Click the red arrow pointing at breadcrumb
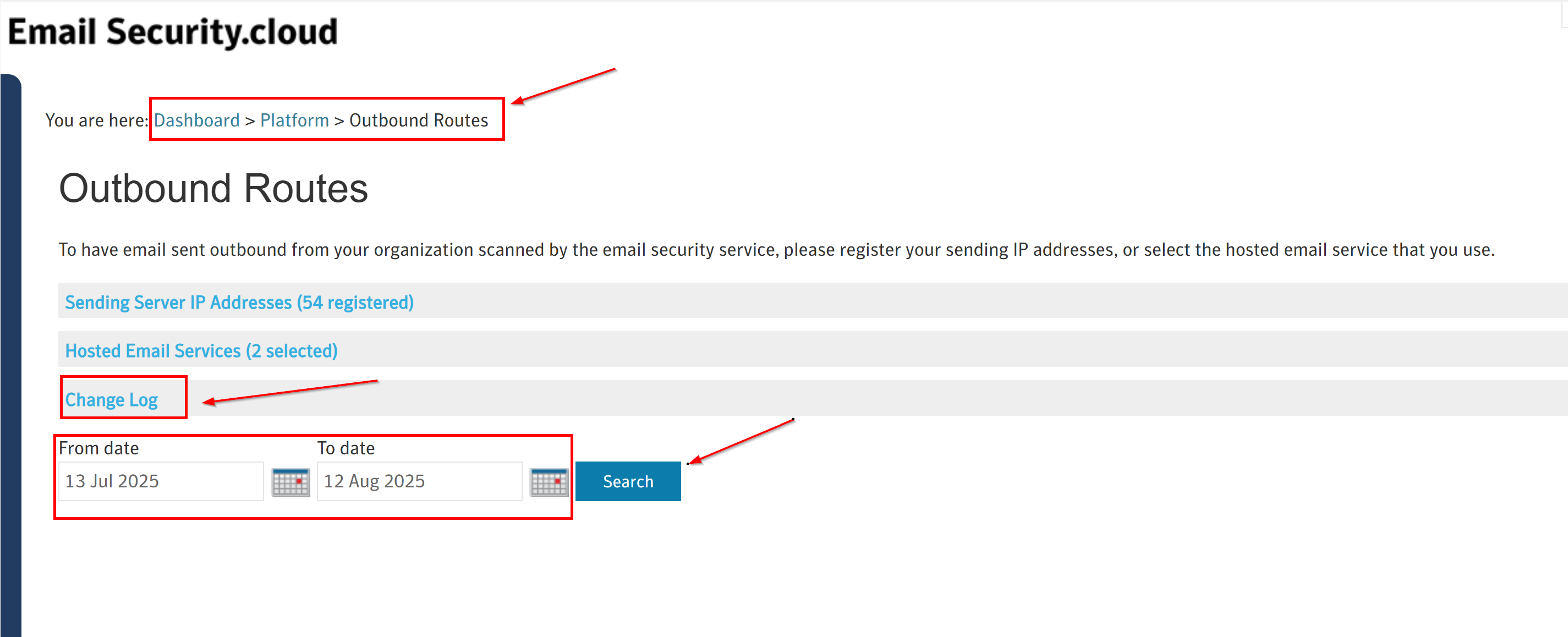This screenshot has height=637, width=1568. pyautogui.click(x=563, y=86)
